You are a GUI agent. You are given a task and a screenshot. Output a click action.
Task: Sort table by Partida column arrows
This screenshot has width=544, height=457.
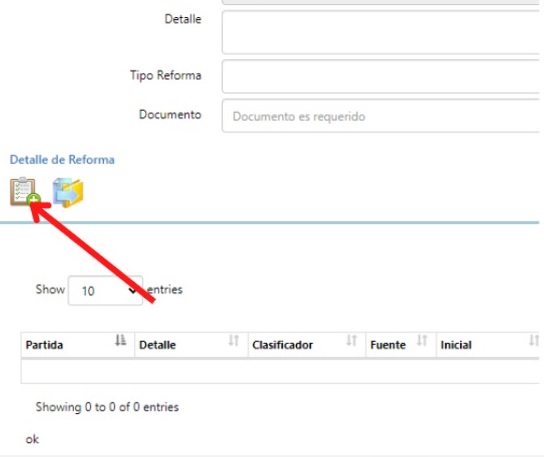click(120, 340)
